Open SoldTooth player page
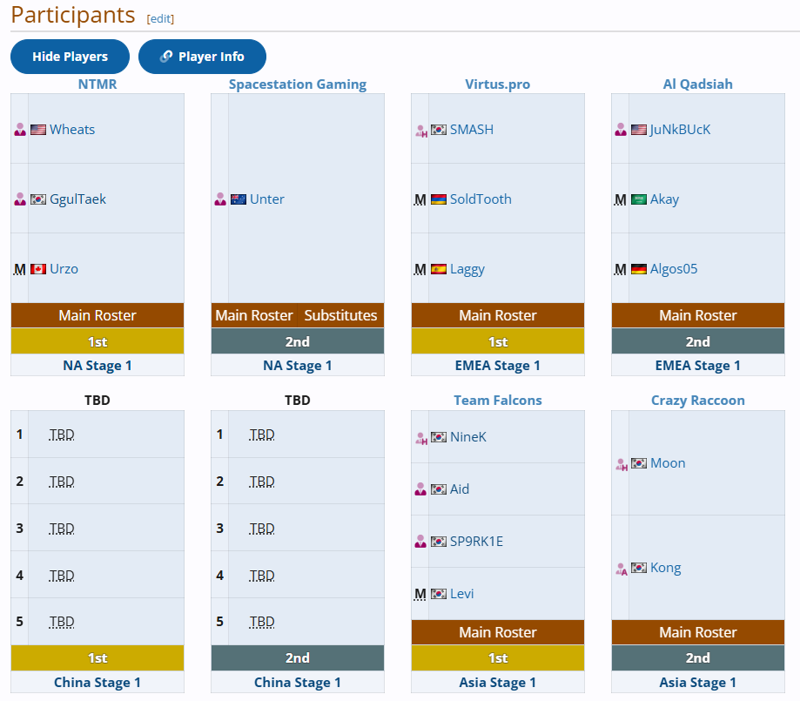 tap(480, 199)
